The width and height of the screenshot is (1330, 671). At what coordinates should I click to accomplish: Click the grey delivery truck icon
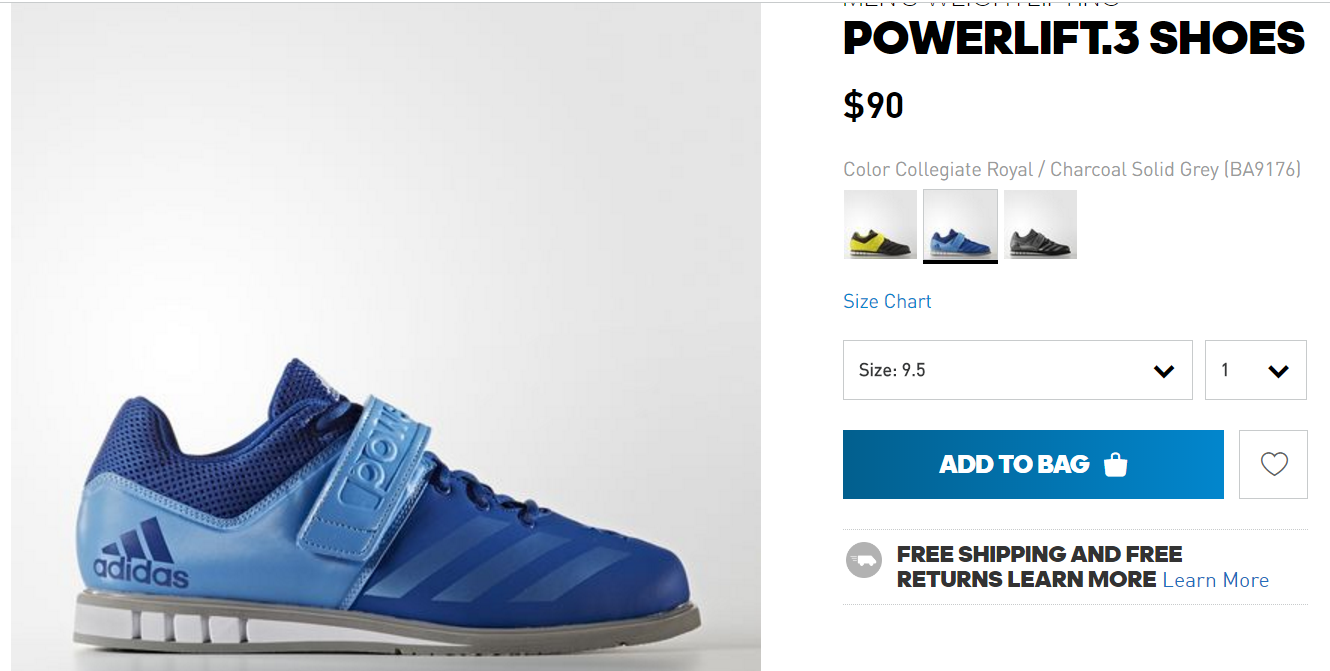864,560
